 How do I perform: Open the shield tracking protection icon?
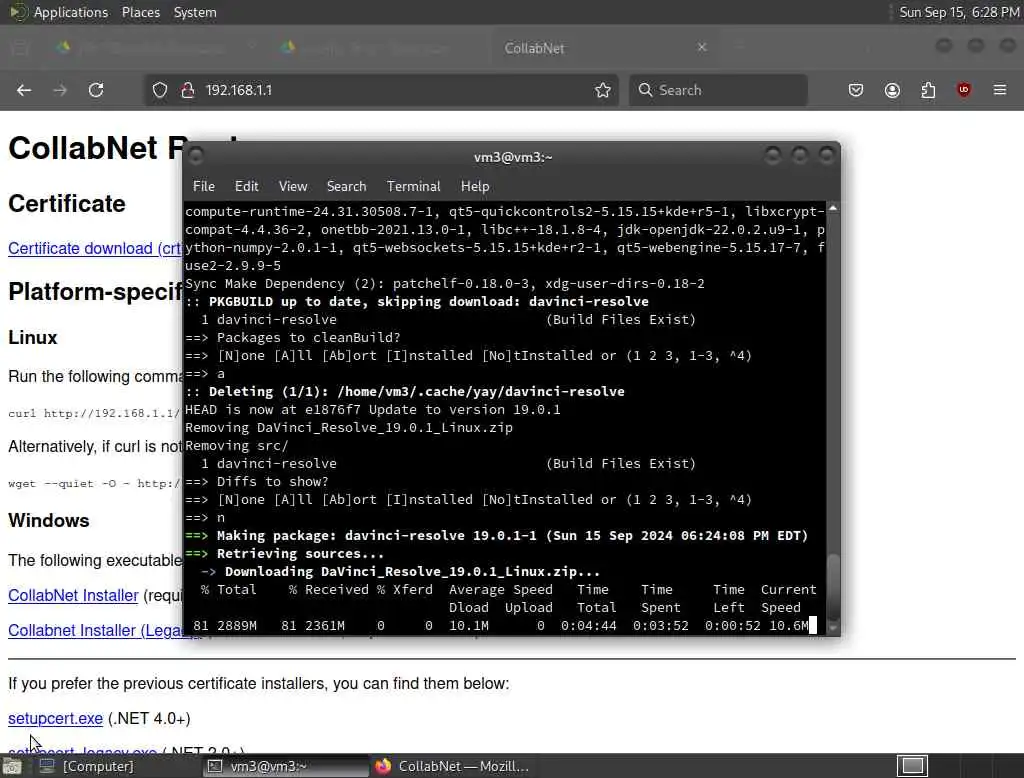coord(159,90)
